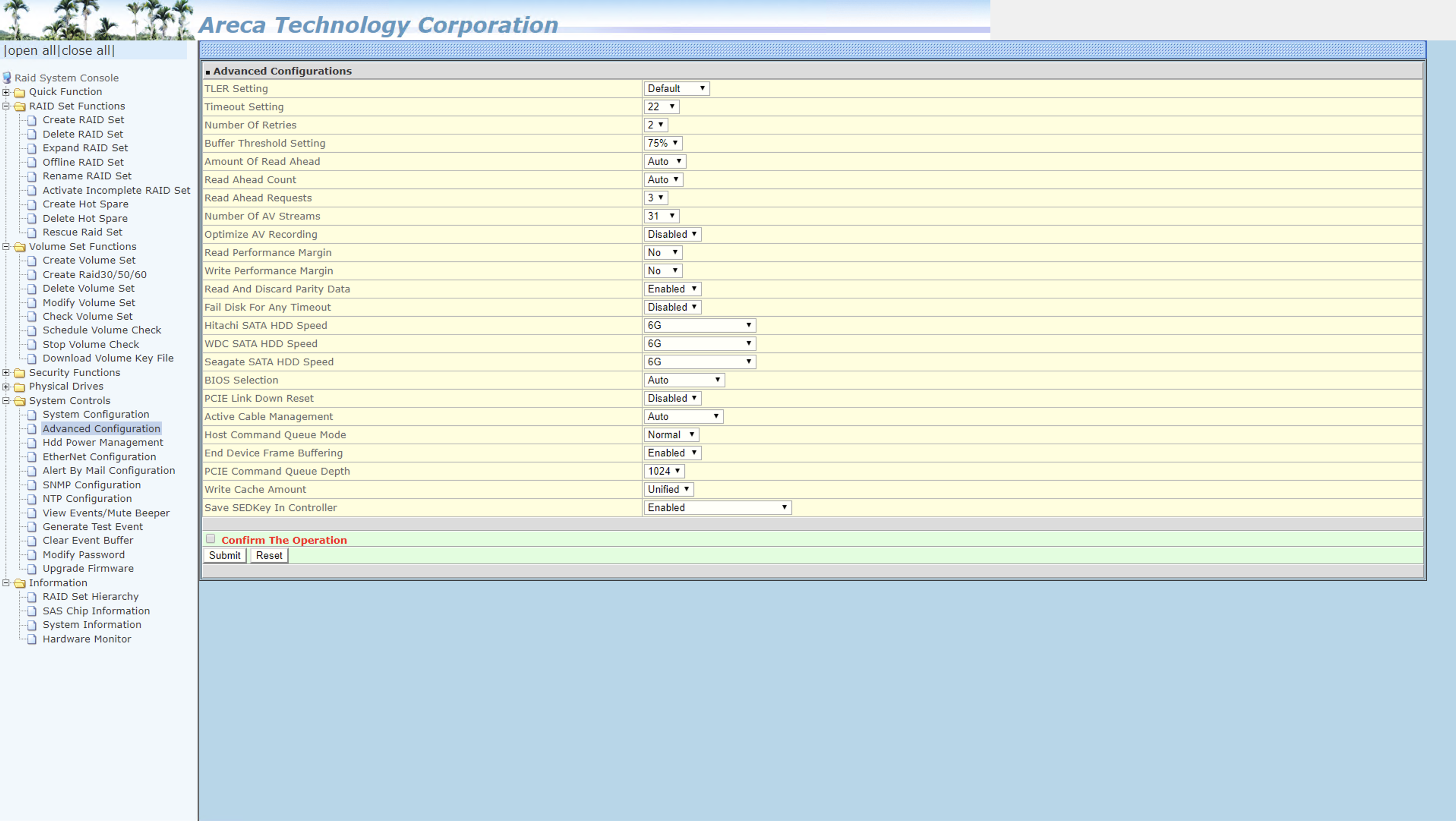Open Expand RAID Set in the tree
The height and width of the screenshot is (821, 1456).
[85, 148]
